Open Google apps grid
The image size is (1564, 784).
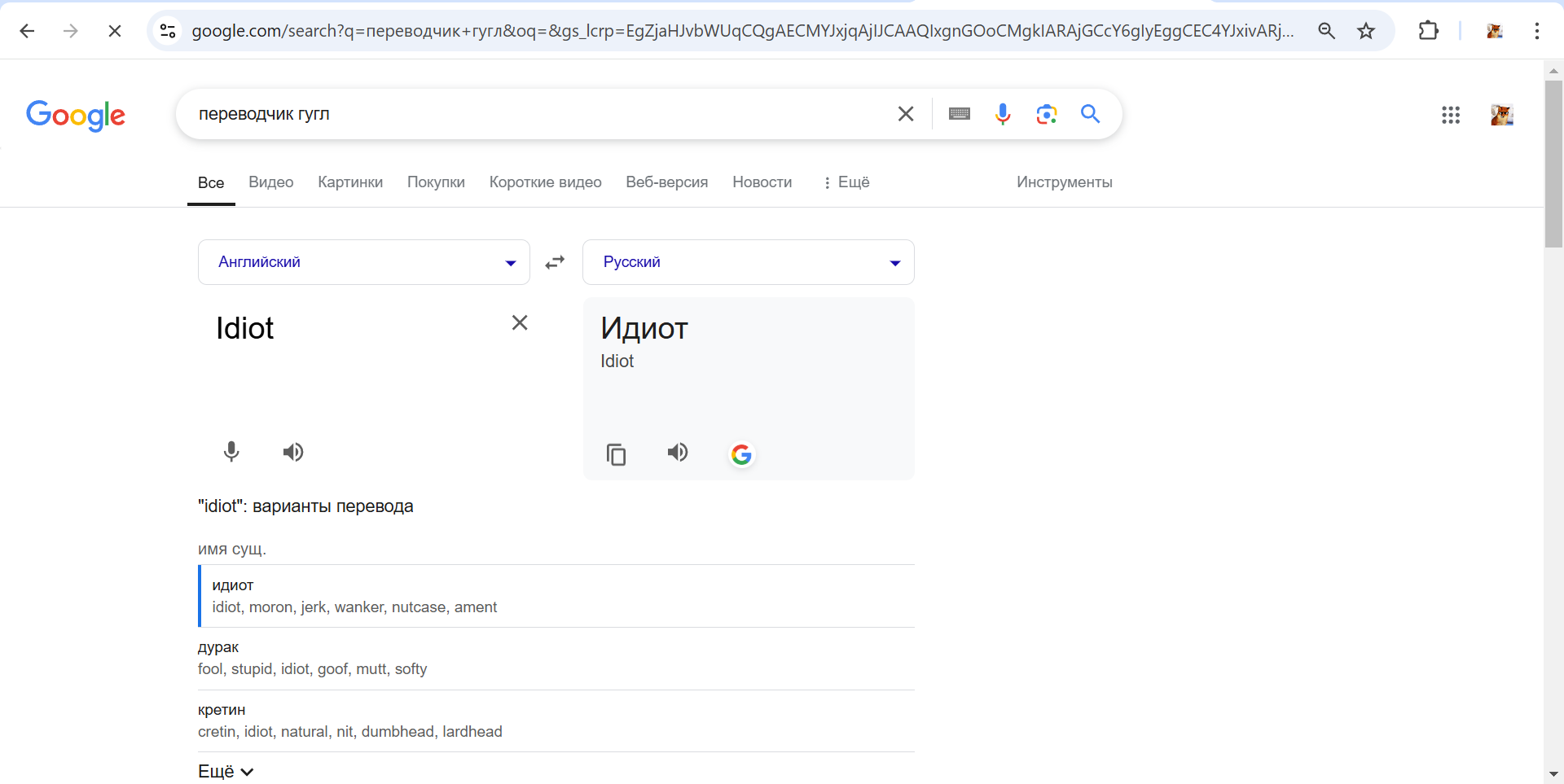click(1451, 115)
